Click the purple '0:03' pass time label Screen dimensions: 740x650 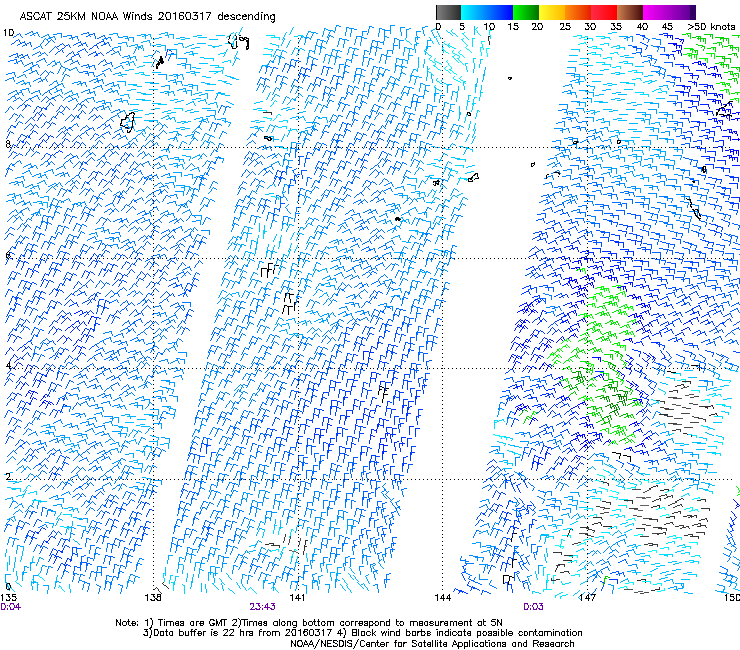533,607
